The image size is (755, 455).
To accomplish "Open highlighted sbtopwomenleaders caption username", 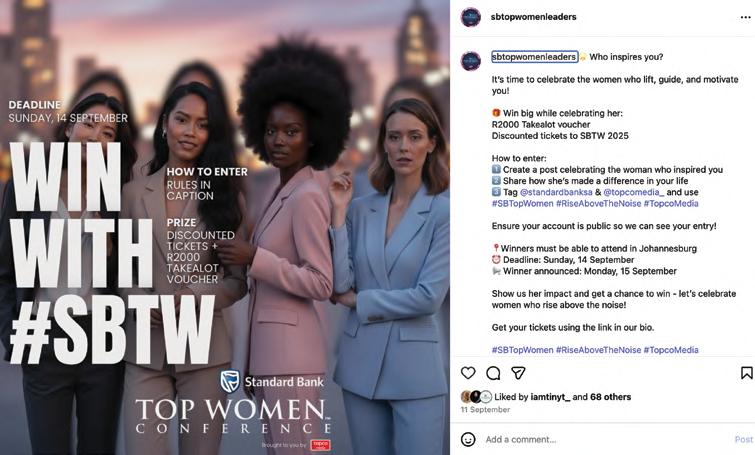I will coord(534,57).
